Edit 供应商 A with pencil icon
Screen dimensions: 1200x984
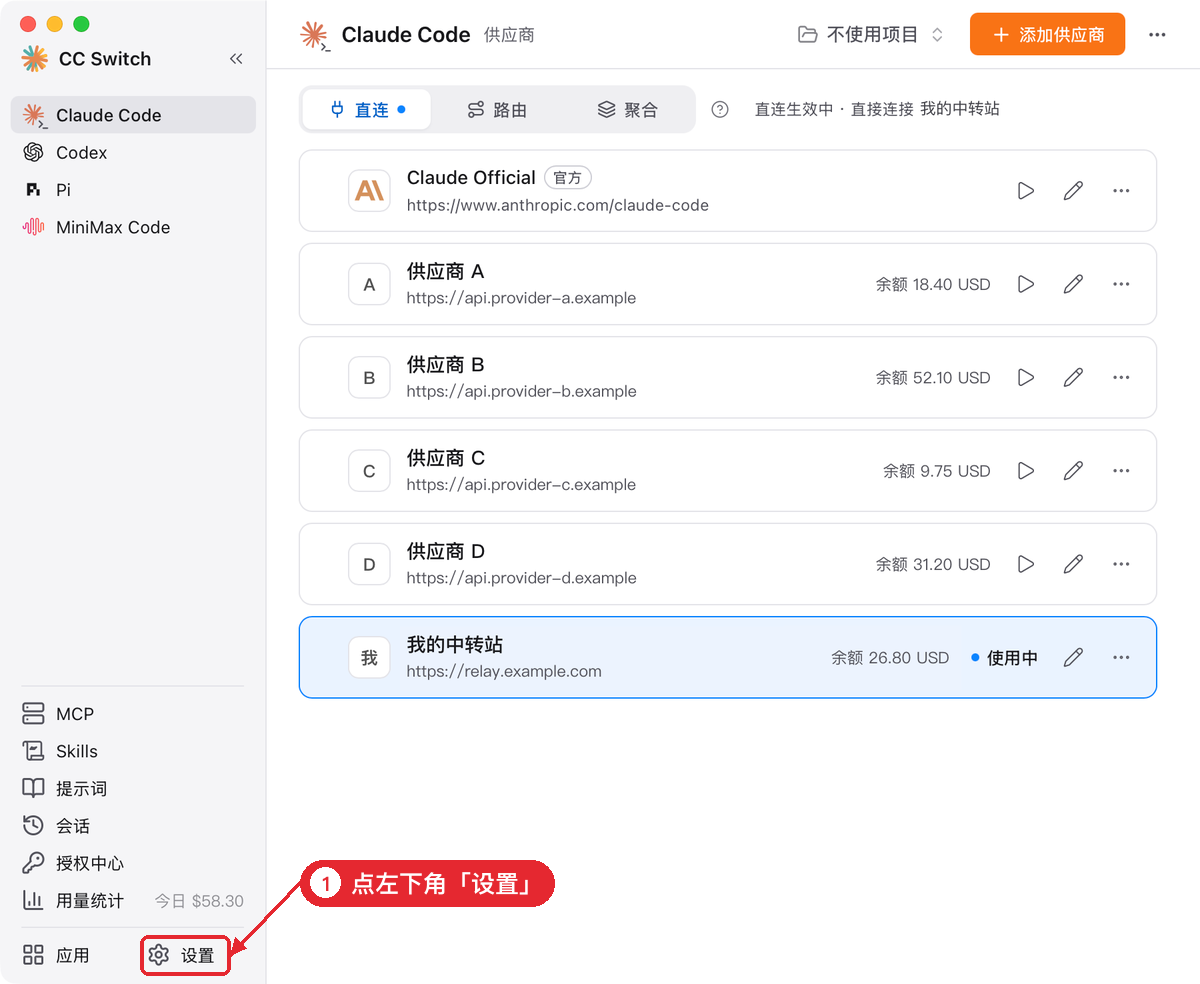[x=1073, y=284]
